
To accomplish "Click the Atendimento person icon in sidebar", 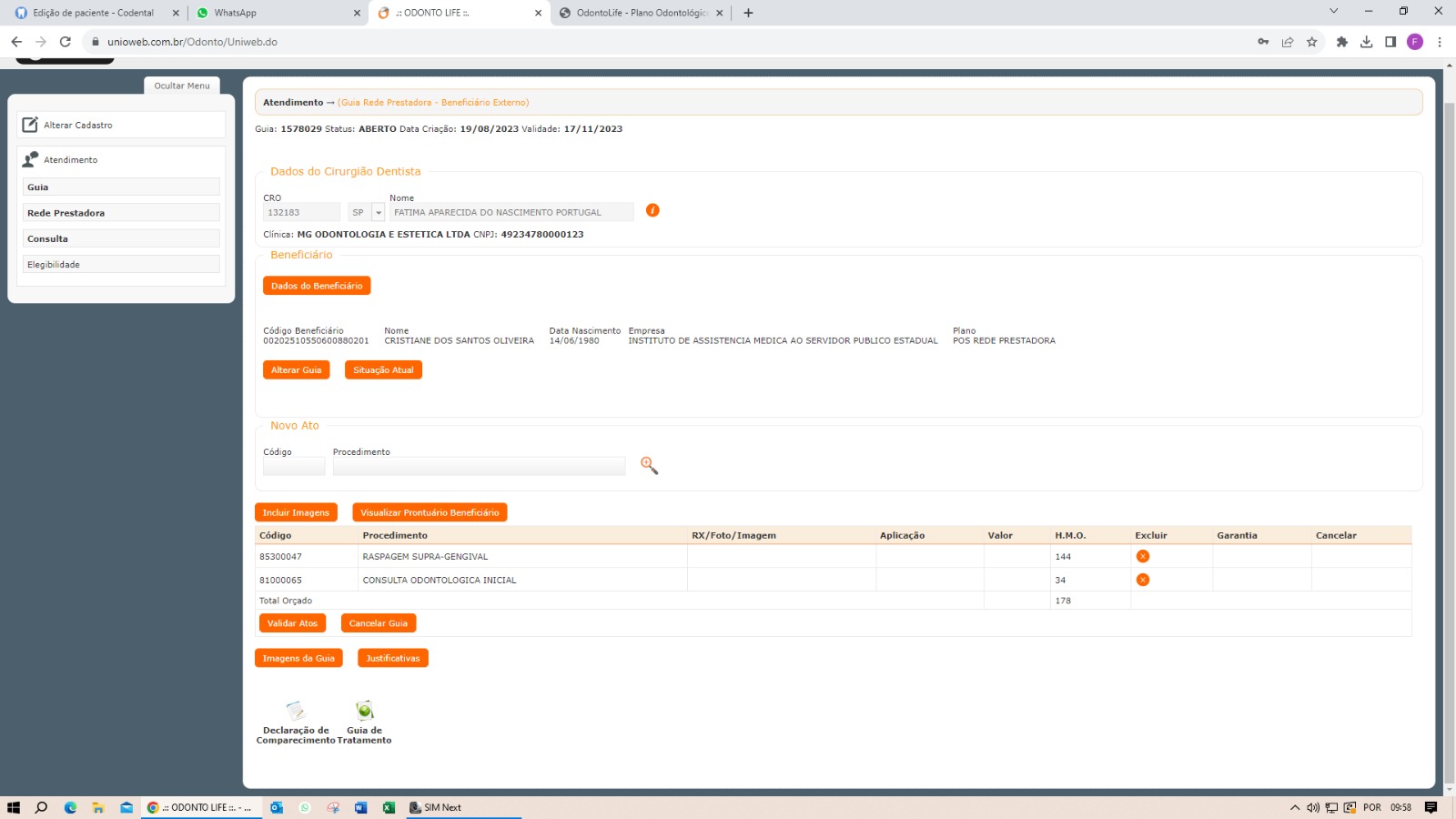I will 30,159.
